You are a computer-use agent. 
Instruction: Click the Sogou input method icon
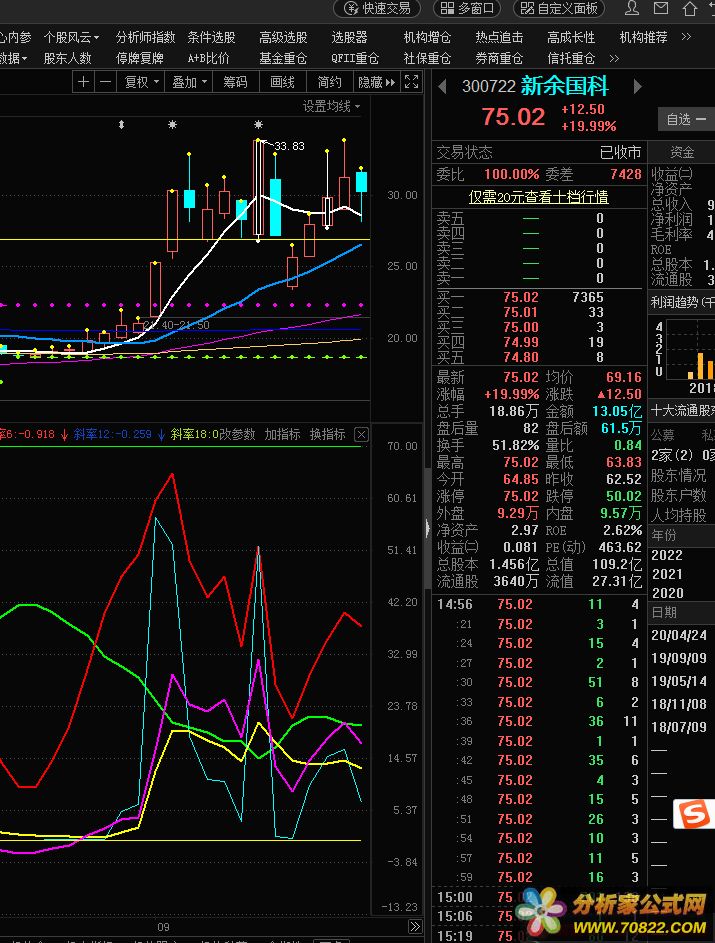click(693, 813)
